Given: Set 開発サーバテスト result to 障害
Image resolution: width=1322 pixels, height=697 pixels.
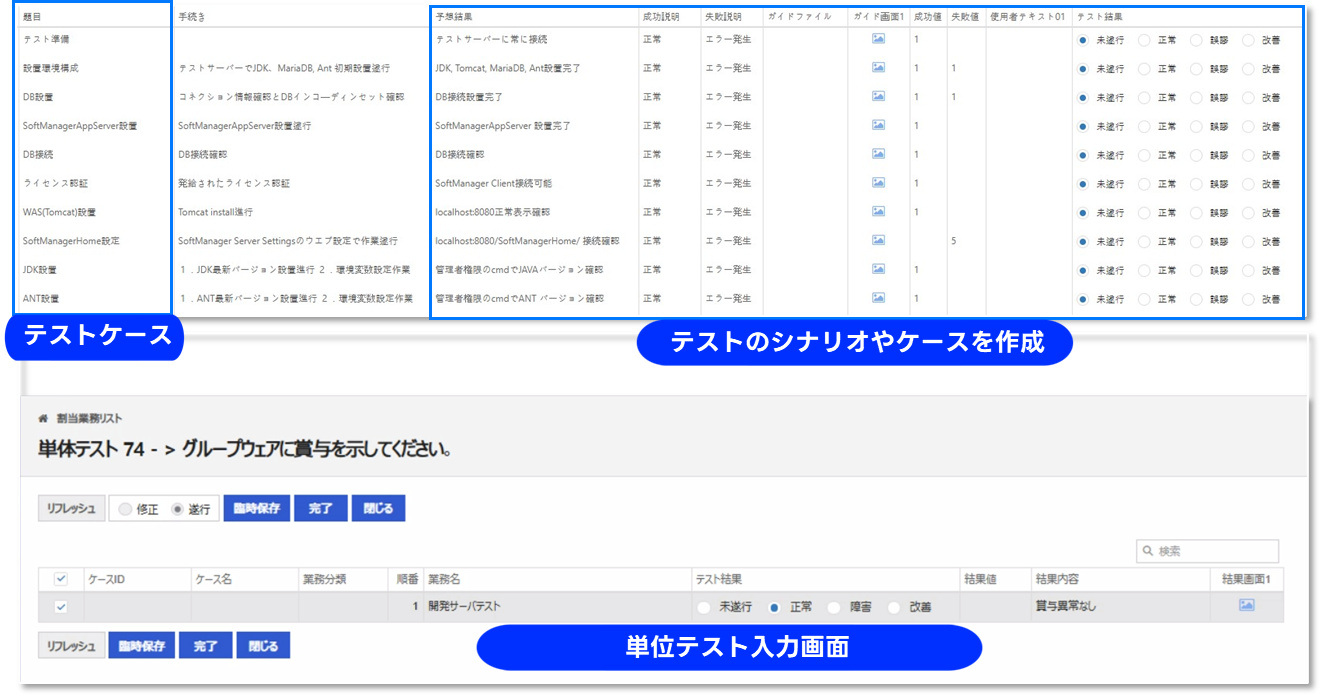Looking at the screenshot, I should [x=833, y=607].
